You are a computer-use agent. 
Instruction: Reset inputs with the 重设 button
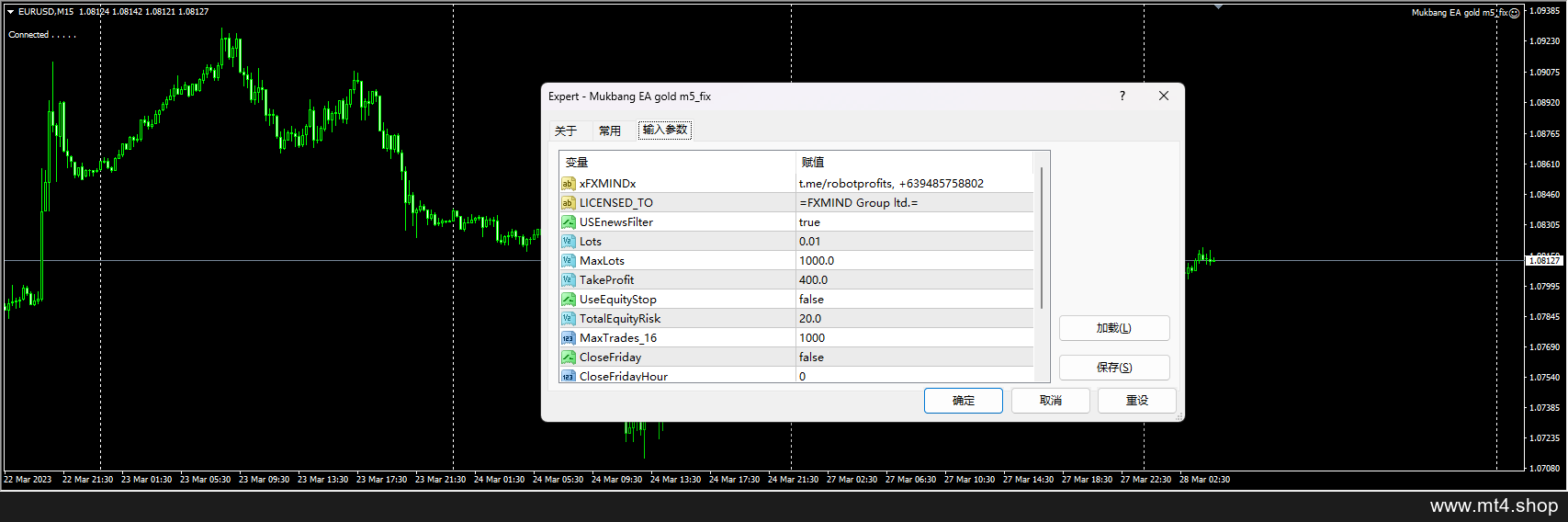click(1137, 401)
